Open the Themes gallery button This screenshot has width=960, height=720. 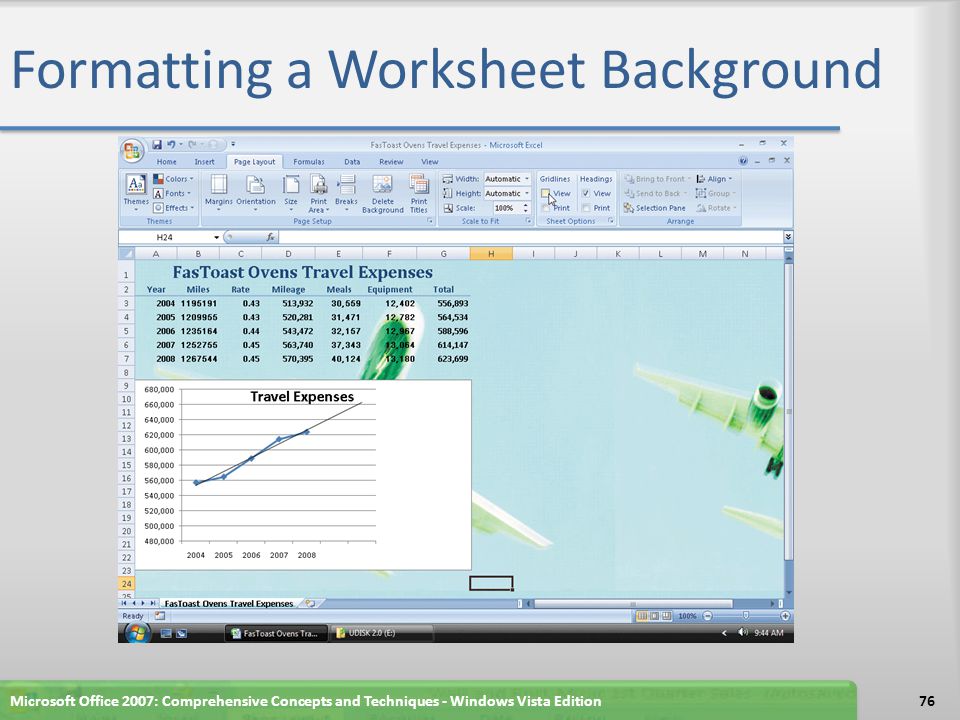pyautogui.click(x=136, y=192)
